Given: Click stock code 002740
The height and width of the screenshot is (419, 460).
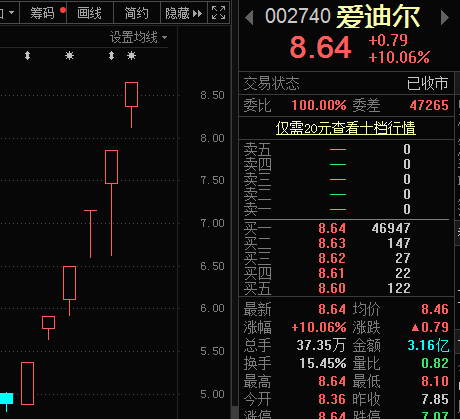Looking at the screenshot, I should [298, 16].
